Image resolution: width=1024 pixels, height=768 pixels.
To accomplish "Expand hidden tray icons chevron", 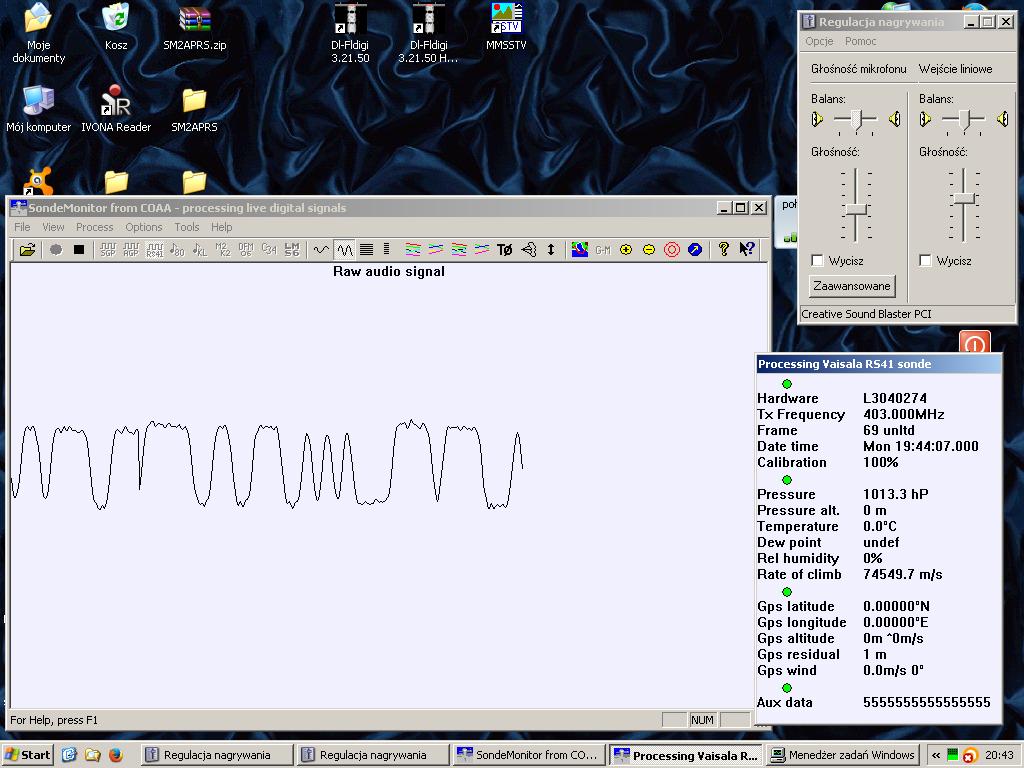I will (935, 756).
